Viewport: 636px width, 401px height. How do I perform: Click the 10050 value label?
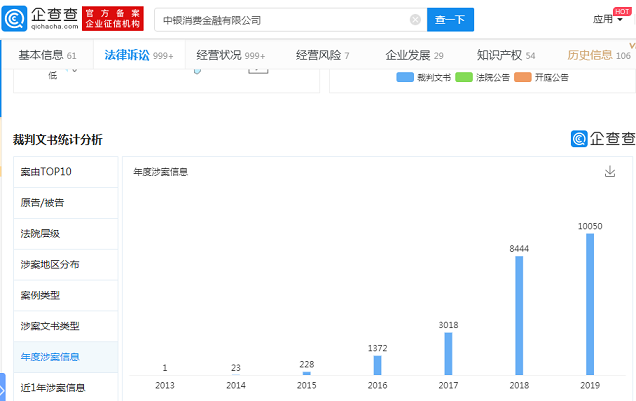pos(590,226)
